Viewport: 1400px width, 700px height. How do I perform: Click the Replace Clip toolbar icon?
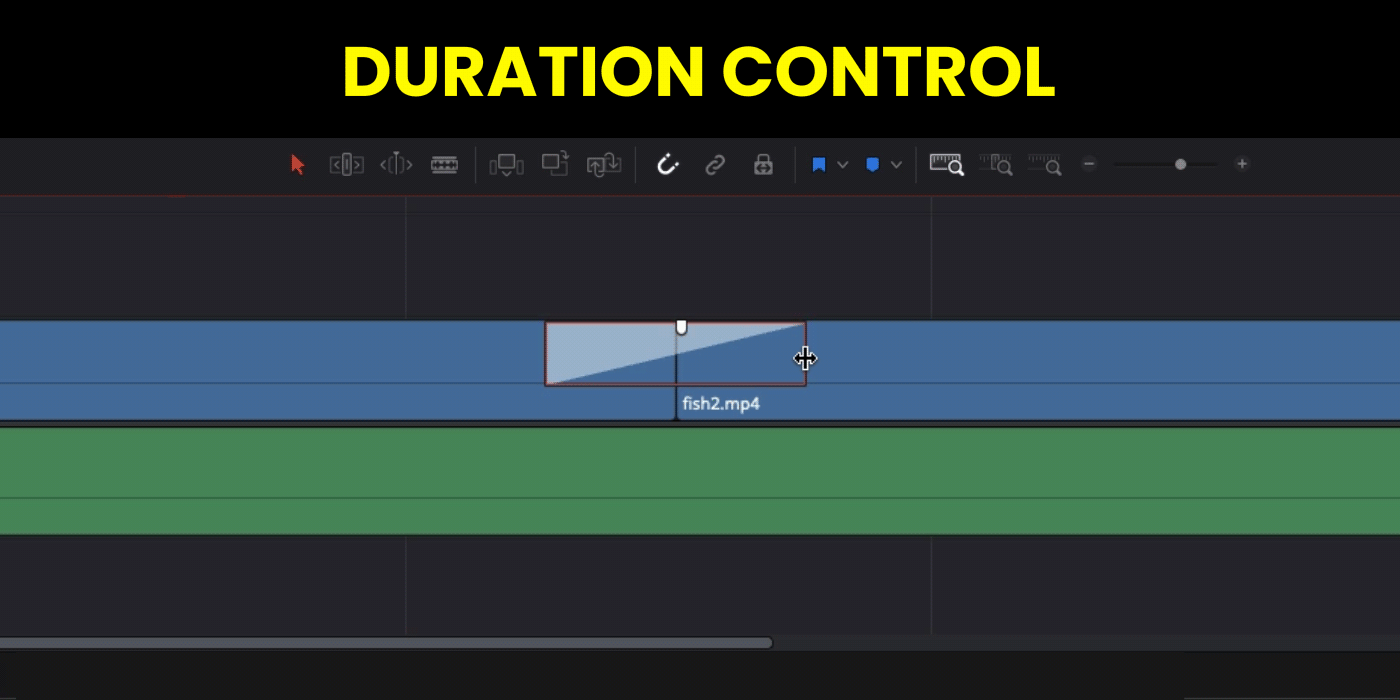coord(604,165)
